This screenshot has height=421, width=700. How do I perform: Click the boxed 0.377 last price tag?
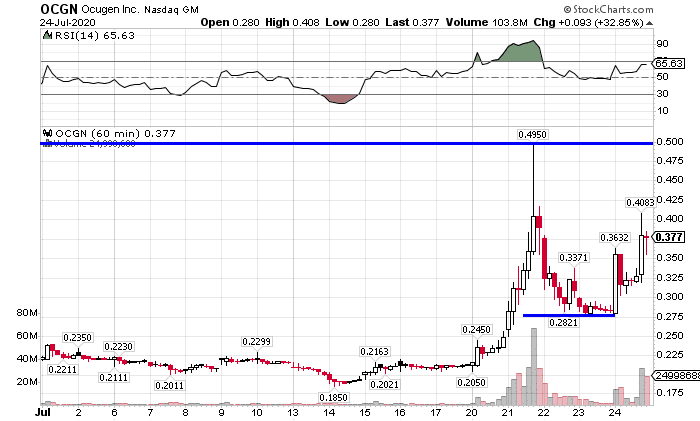coord(669,237)
